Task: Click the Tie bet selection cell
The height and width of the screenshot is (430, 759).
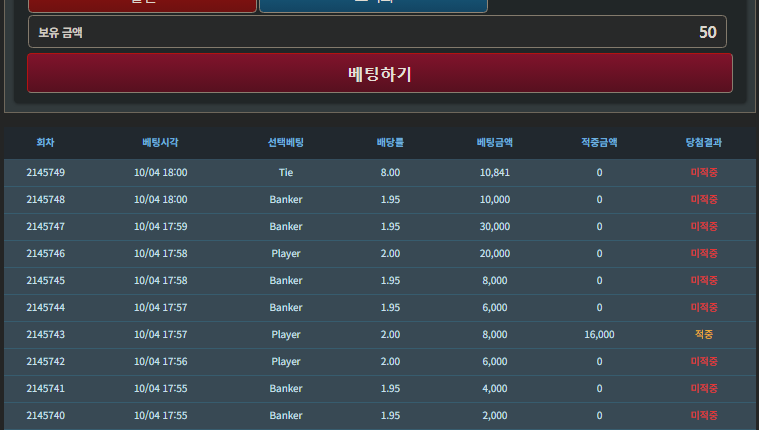Action: click(x=286, y=172)
